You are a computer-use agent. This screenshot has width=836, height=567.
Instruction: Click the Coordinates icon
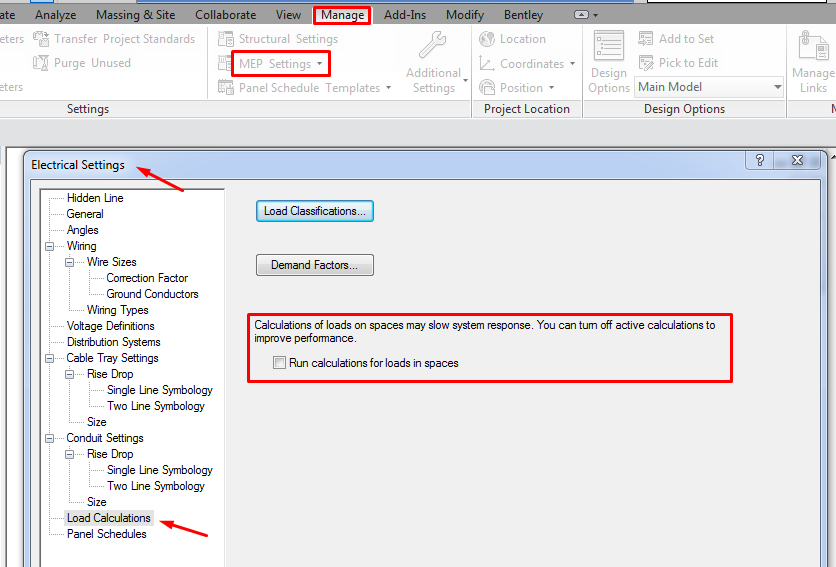487,63
